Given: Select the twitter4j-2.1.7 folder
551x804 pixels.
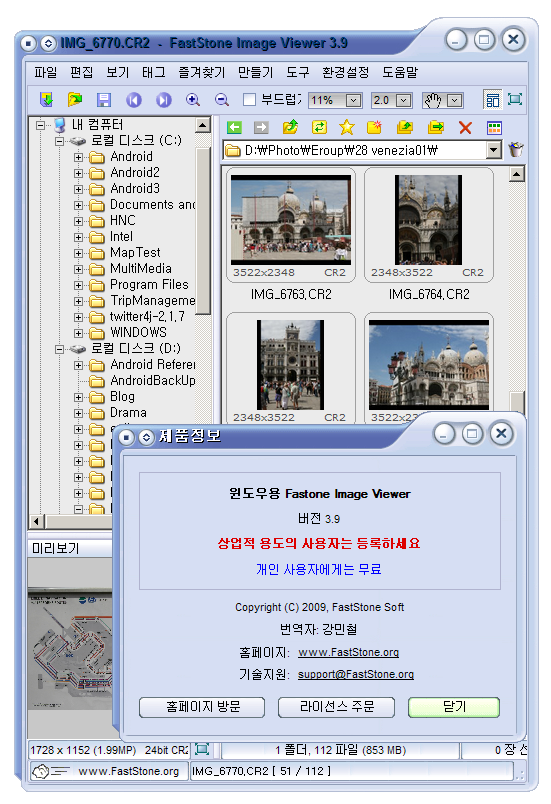Looking at the screenshot, I should point(148,317).
